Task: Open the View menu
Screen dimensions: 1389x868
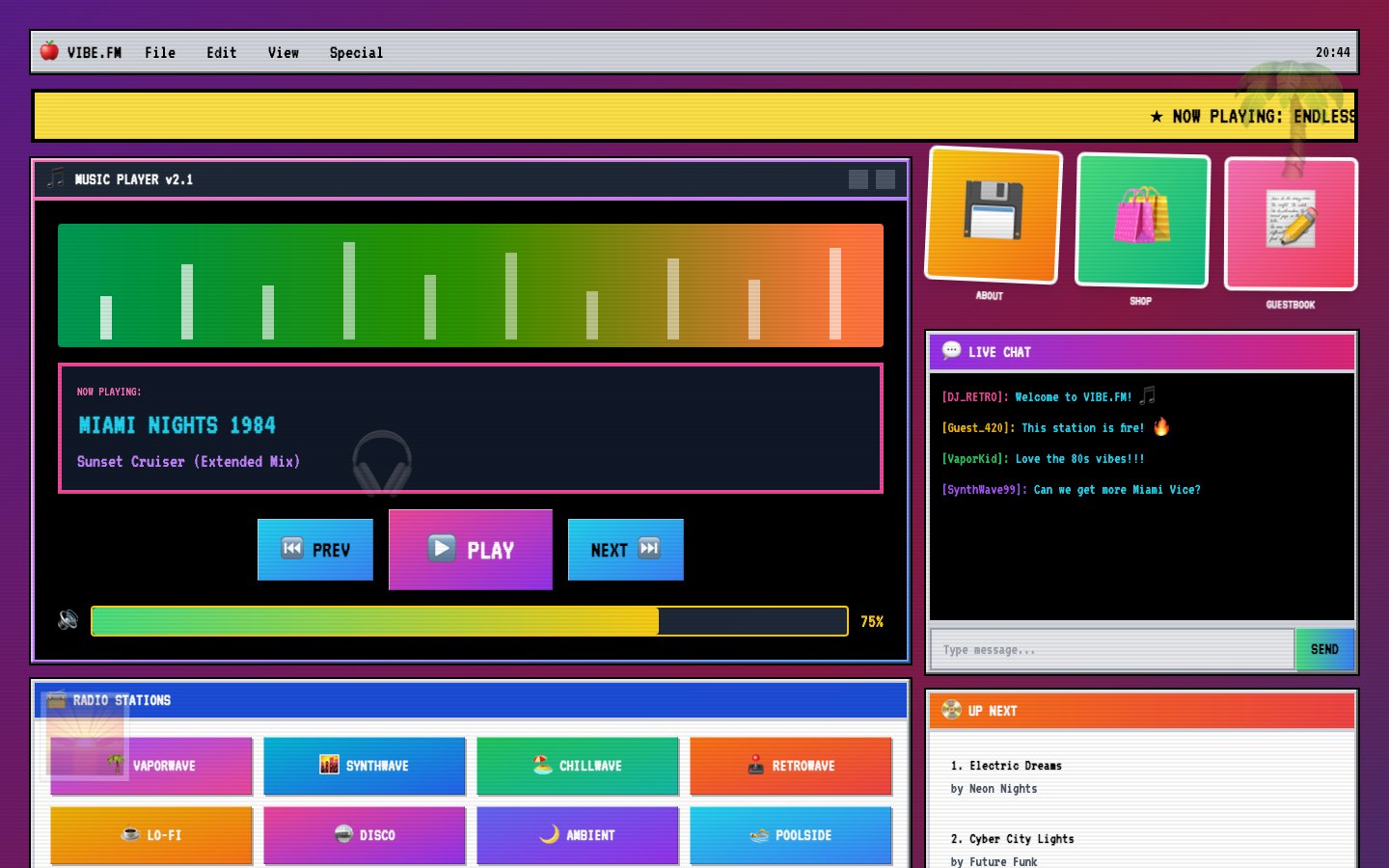Action: click(283, 53)
